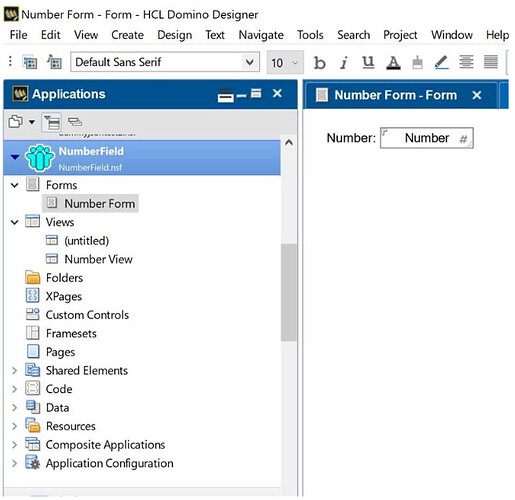This screenshot has height=500, width=515.
Task: Switch to the Number Form - Form tab
Action: click(395, 95)
